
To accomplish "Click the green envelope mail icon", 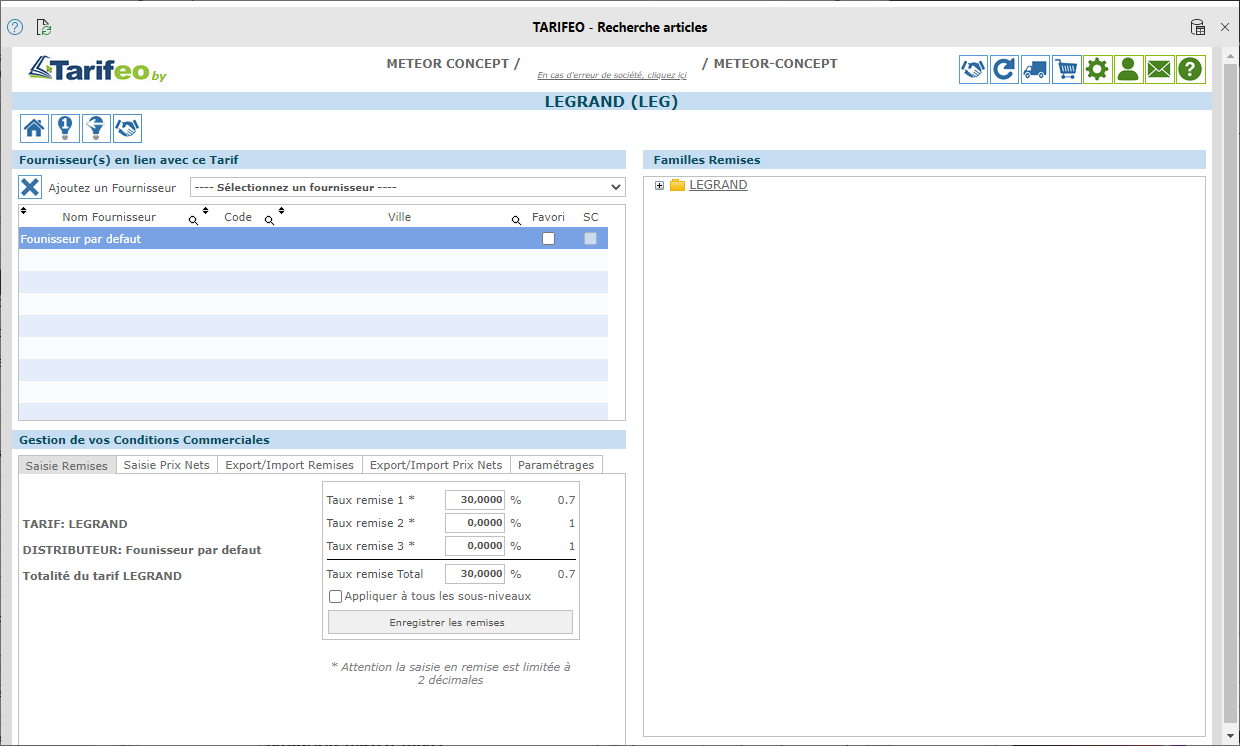I will point(1159,70).
